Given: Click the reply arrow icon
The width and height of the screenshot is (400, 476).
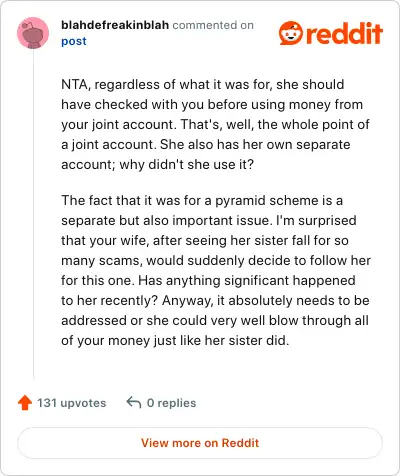Looking at the screenshot, I should tap(134, 402).
